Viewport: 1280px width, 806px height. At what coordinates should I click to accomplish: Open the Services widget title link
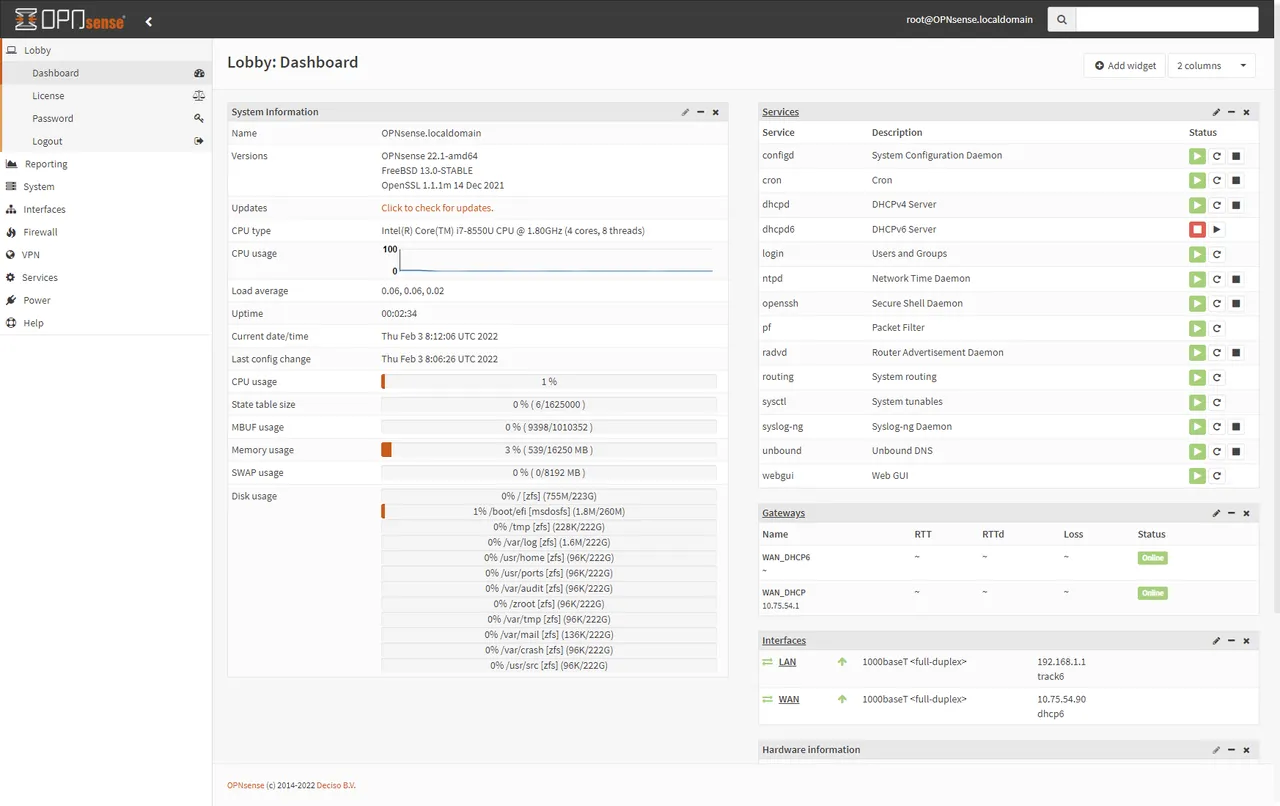click(780, 112)
